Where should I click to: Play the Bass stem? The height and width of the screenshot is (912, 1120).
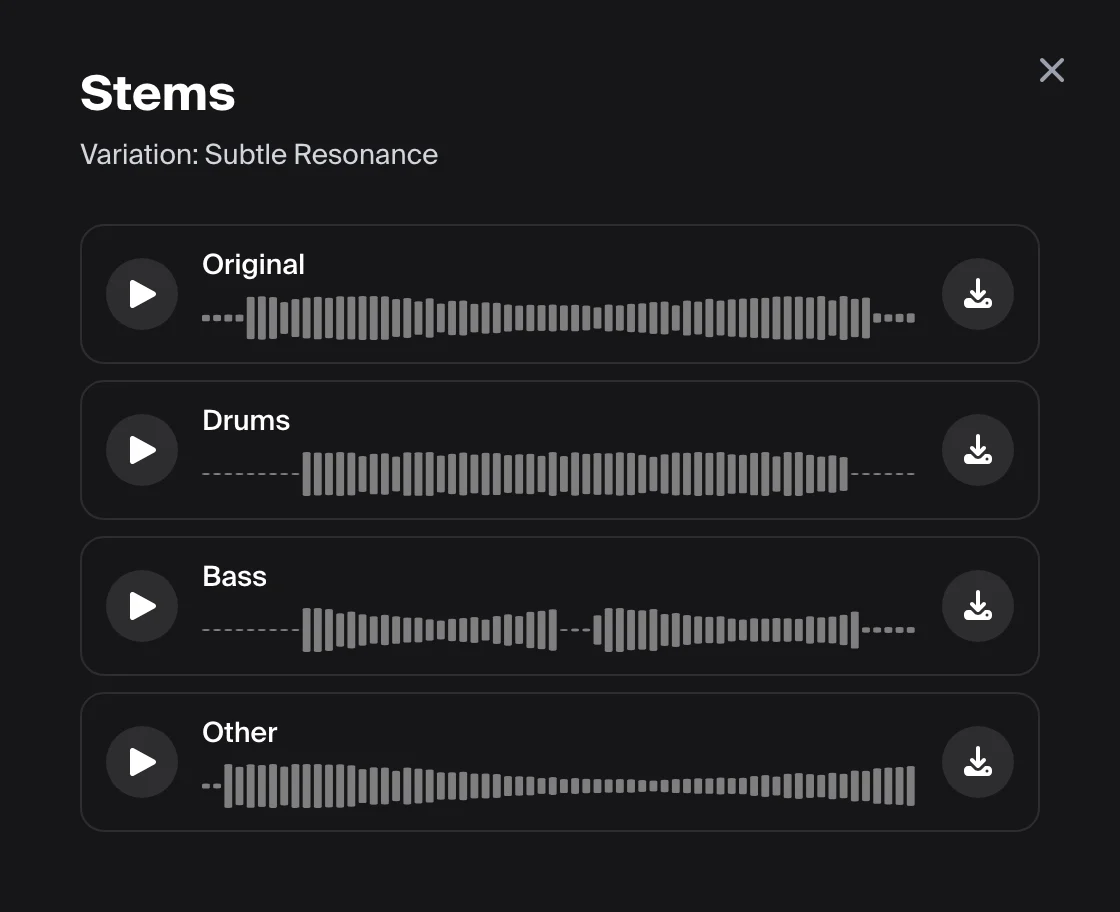(142, 606)
